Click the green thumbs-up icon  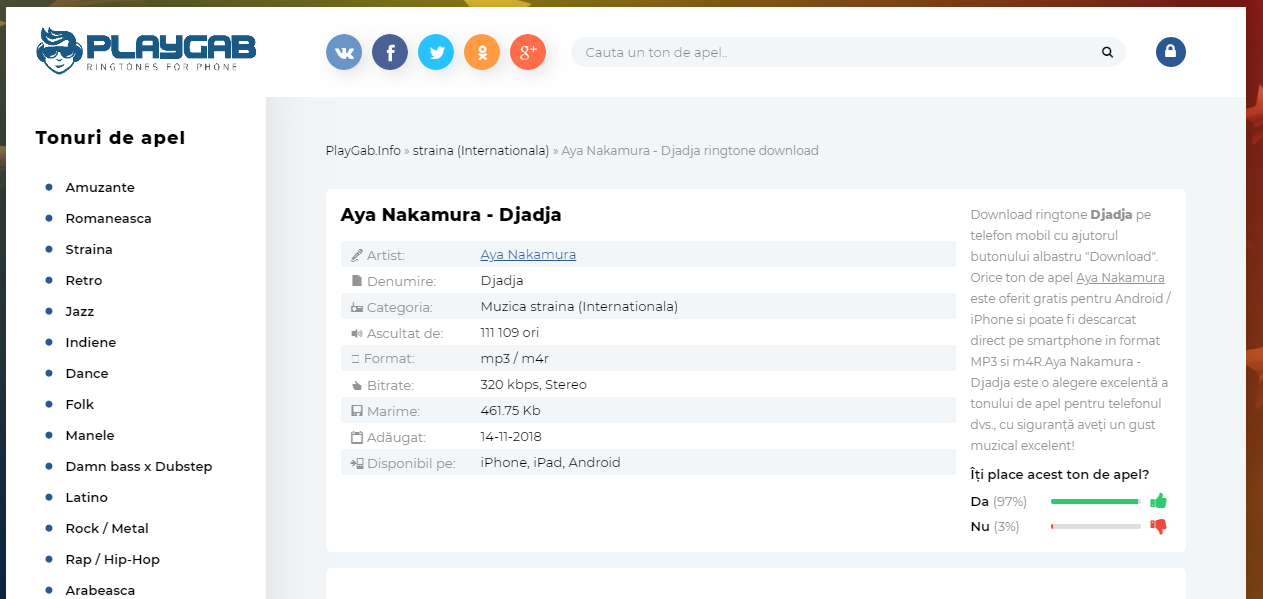(x=1159, y=501)
